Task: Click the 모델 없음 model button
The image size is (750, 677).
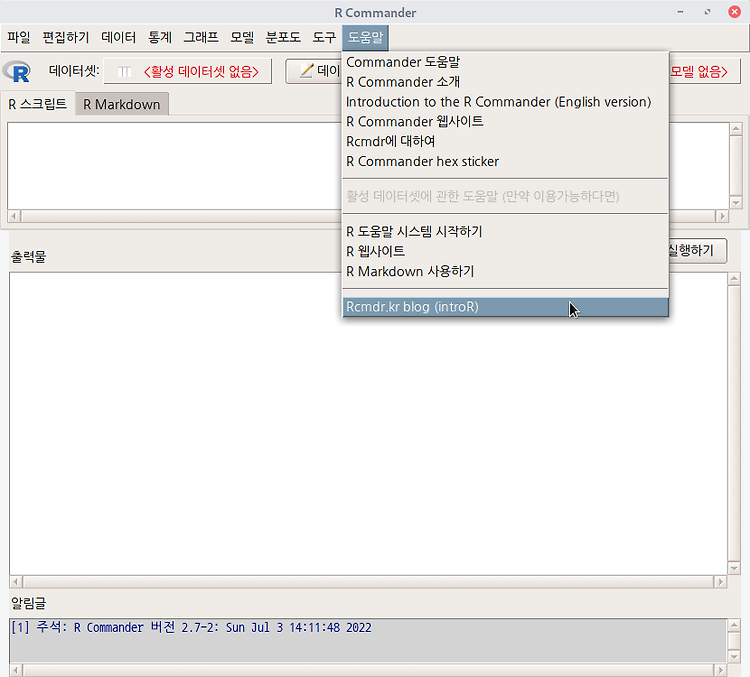Action: tap(704, 72)
